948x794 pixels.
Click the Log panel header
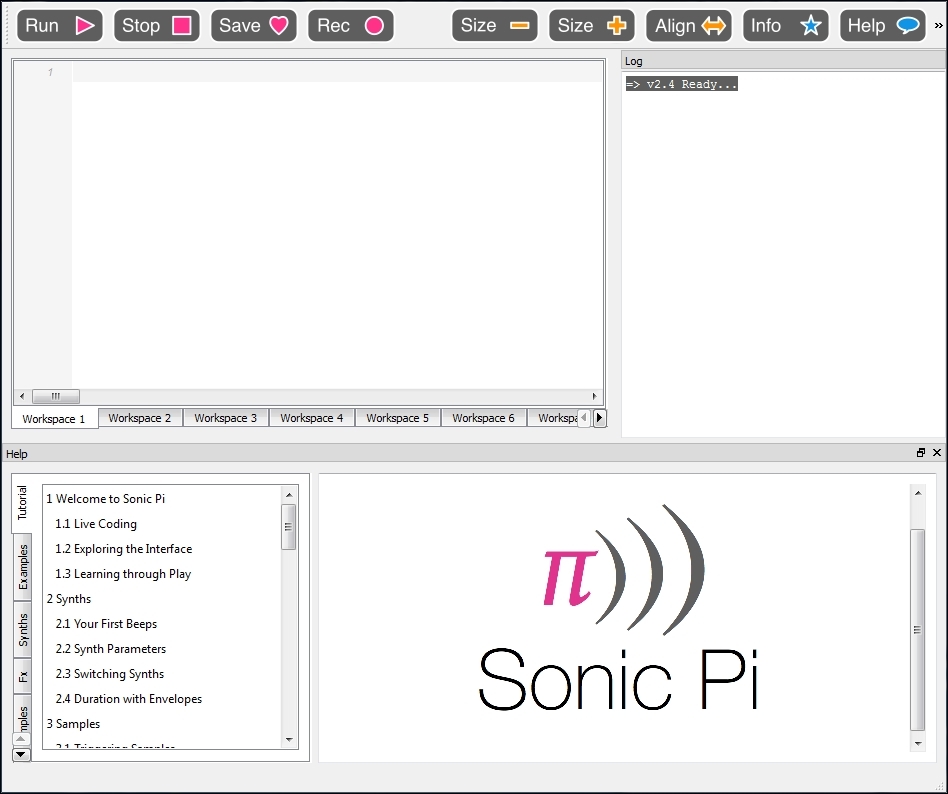coord(784,61)
